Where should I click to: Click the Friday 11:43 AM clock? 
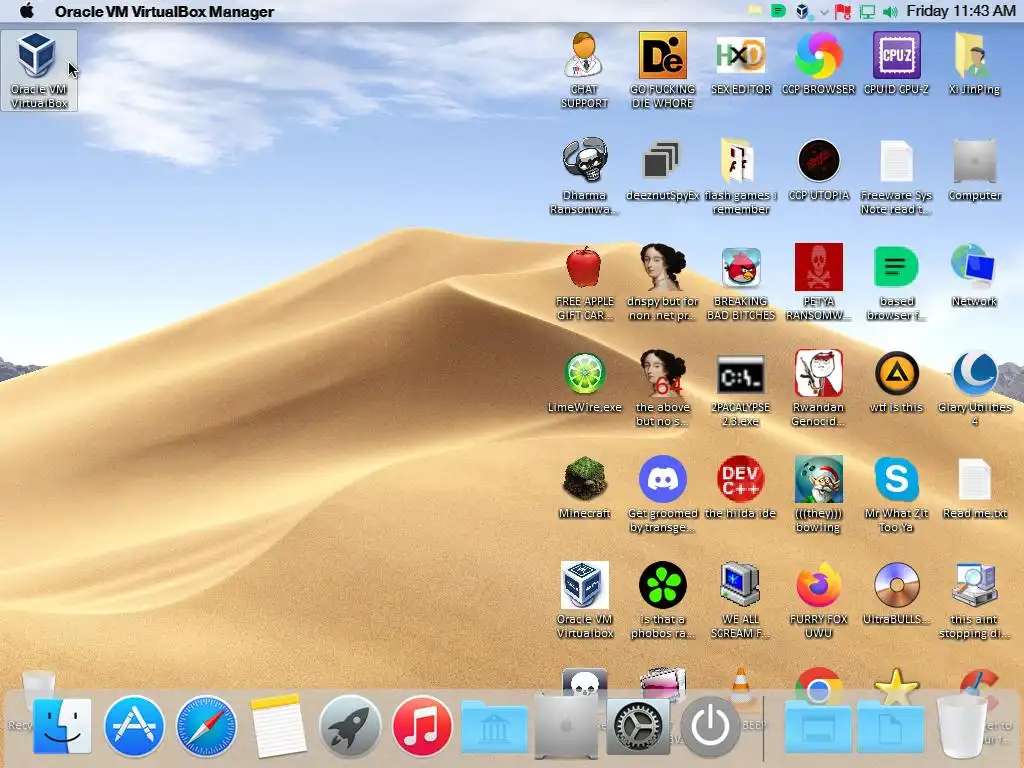point(961,11)
